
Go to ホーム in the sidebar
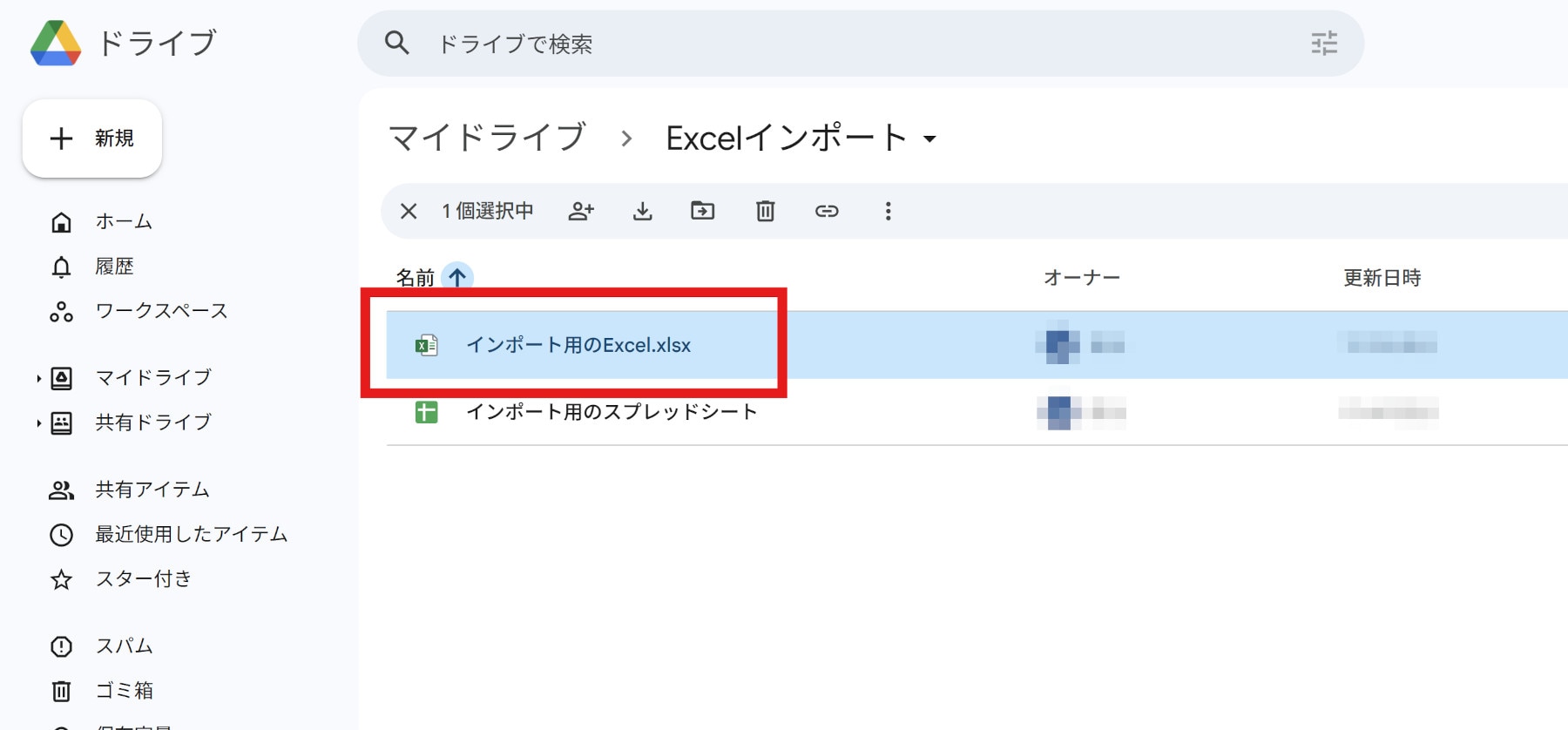tap(123, 222)
